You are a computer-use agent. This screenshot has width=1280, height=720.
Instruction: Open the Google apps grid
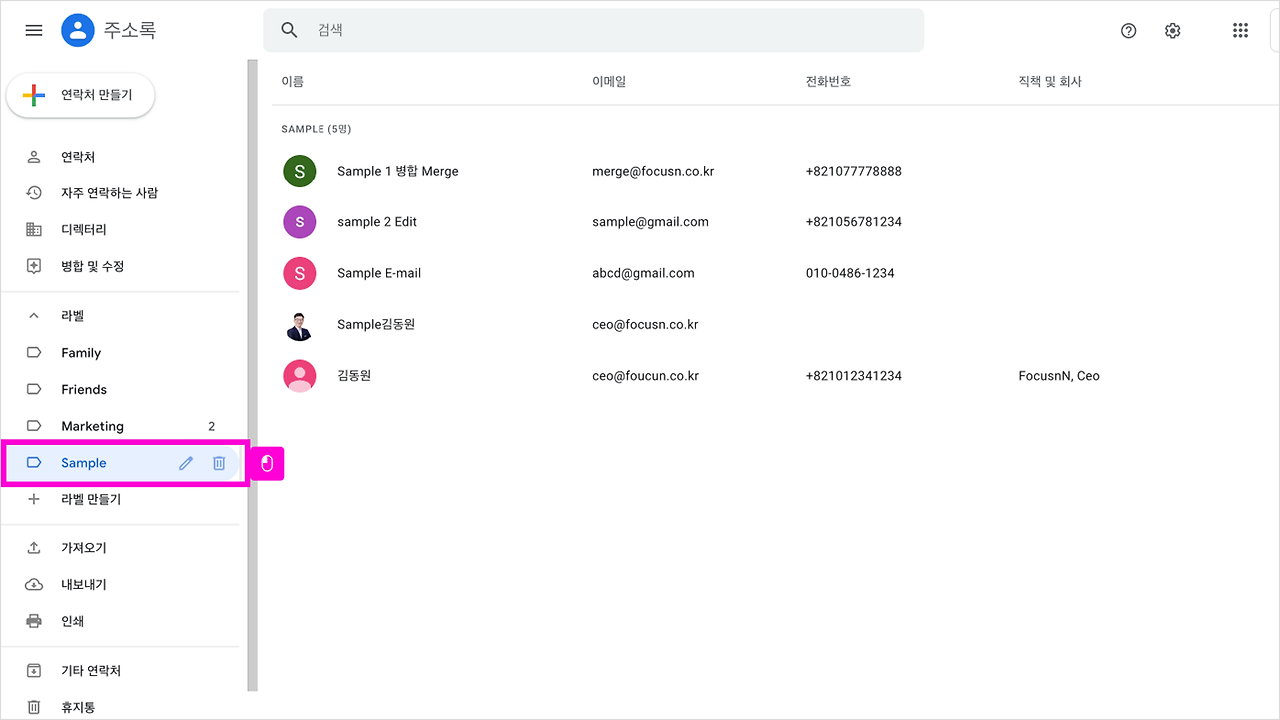point(1240,30)
